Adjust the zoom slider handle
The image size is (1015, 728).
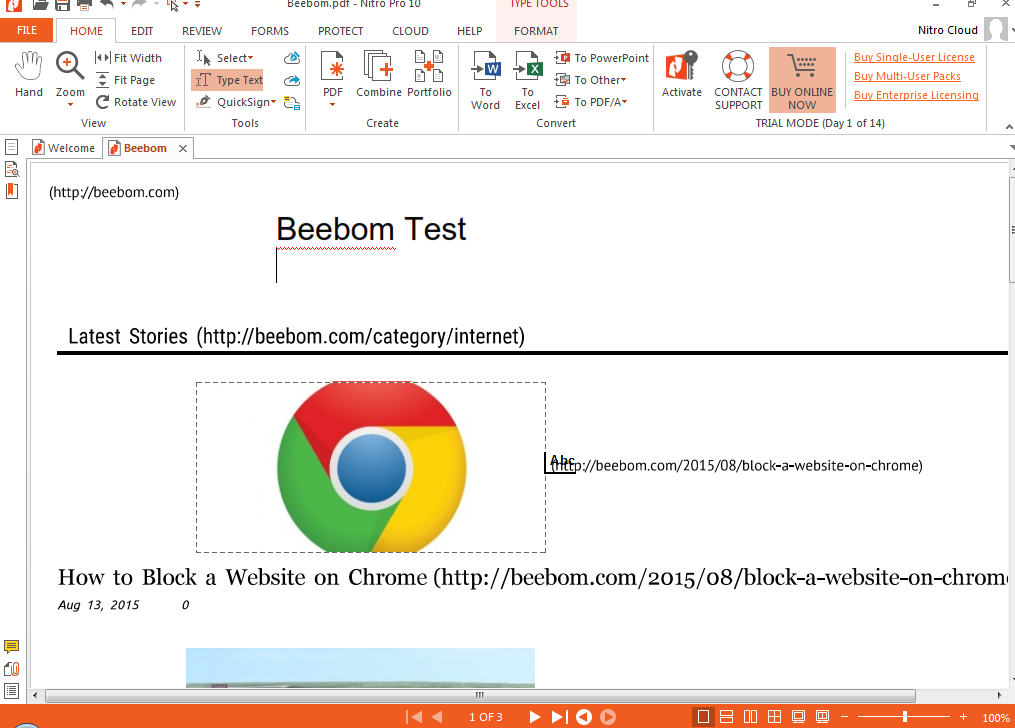[905, 717]
